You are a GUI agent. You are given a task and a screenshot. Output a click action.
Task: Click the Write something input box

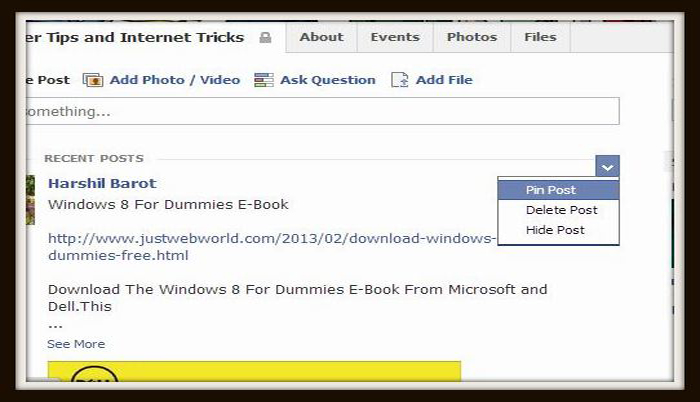tap(322, 111)
